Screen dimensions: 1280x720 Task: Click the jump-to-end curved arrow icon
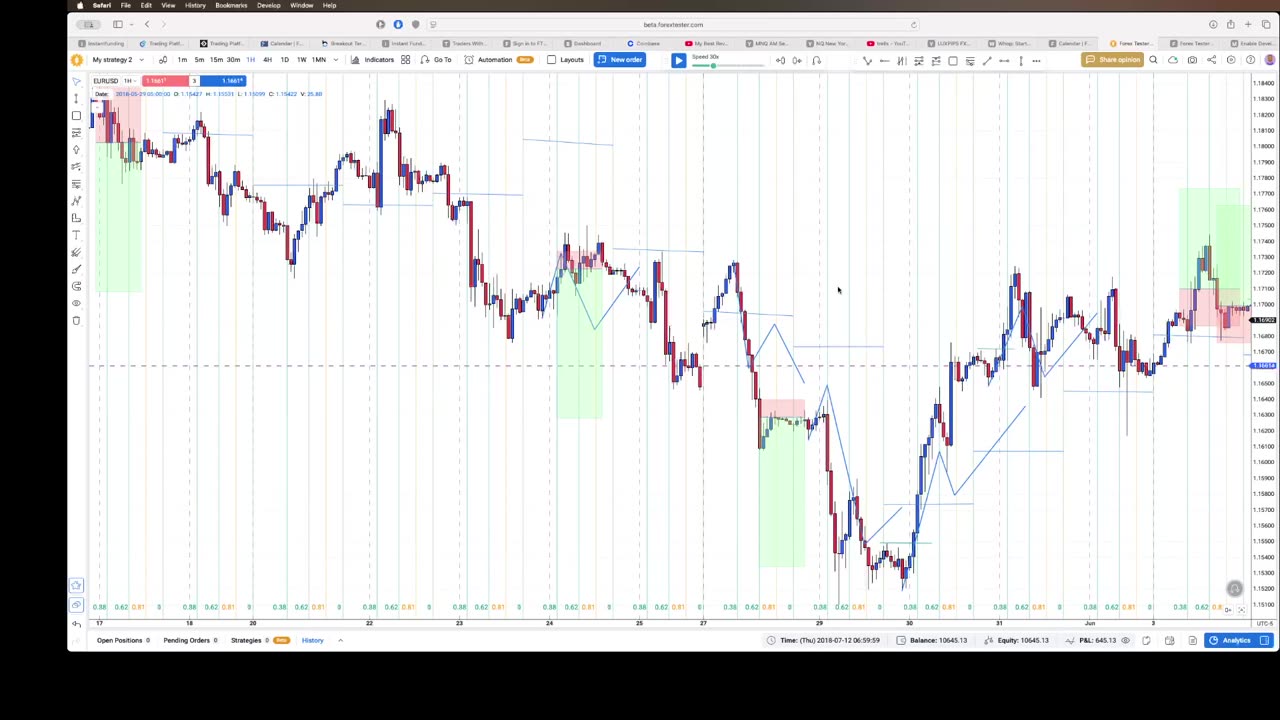point(816,60)
